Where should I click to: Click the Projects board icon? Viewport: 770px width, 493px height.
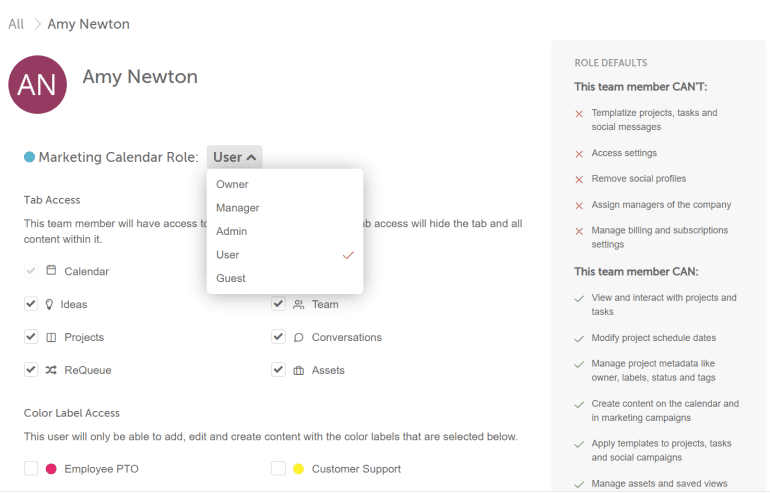(51, 337)
